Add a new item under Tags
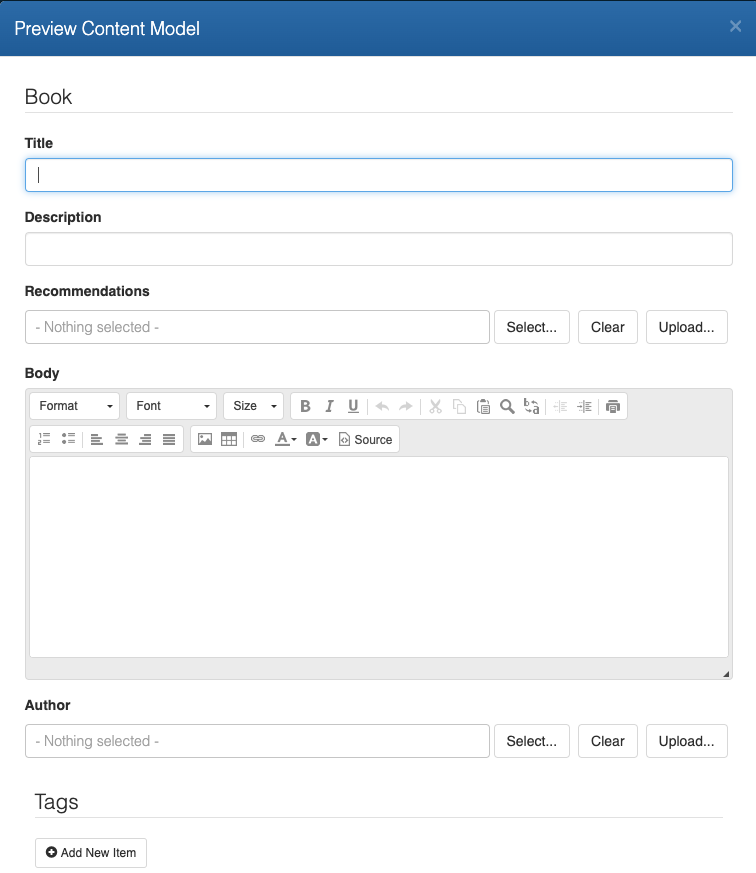 (x=91, y=853)
